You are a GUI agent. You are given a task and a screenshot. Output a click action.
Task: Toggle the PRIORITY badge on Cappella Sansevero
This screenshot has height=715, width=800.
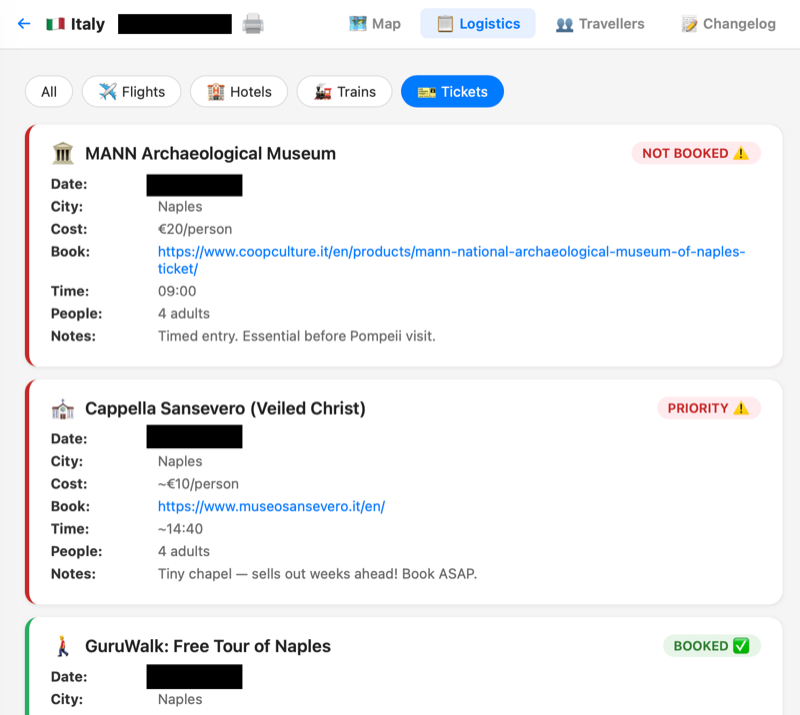tap(709, 408)
